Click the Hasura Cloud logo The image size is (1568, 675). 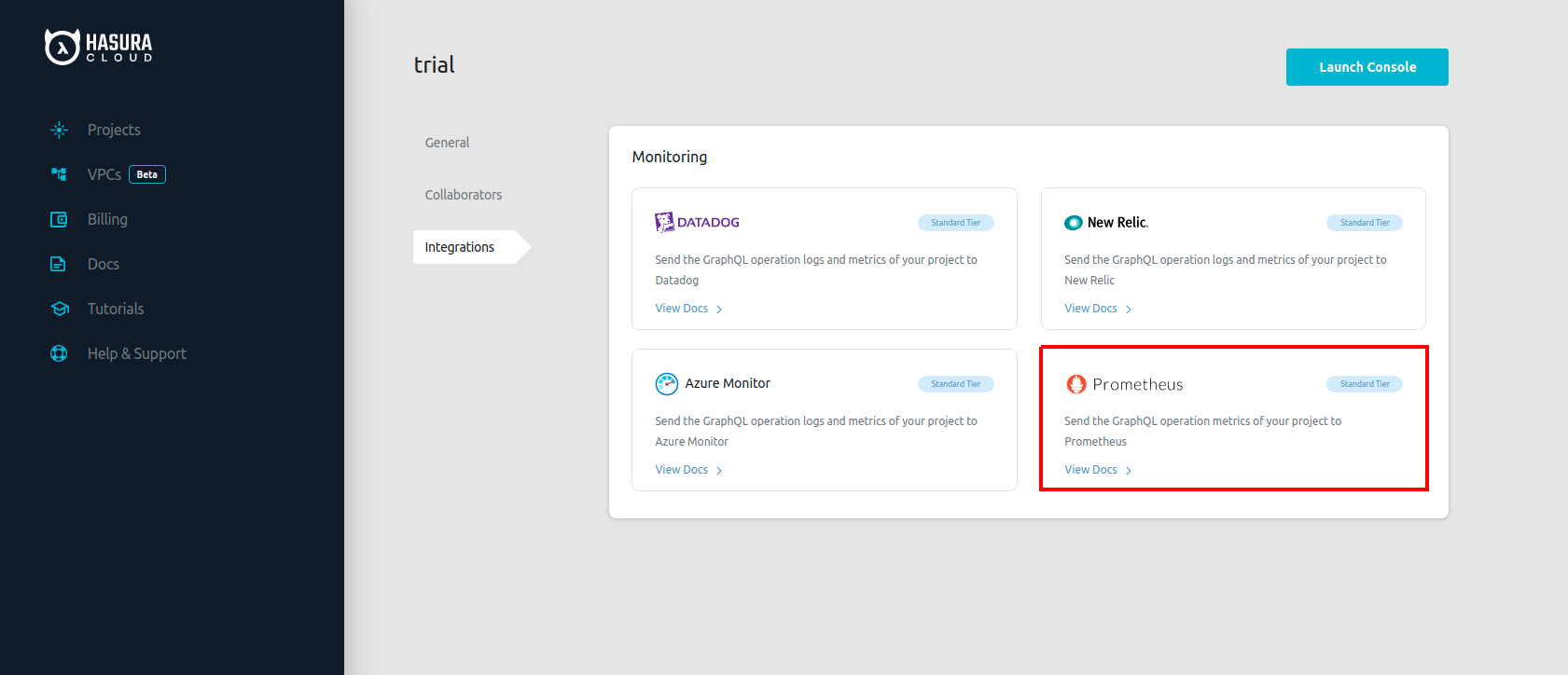click(99, 47)
